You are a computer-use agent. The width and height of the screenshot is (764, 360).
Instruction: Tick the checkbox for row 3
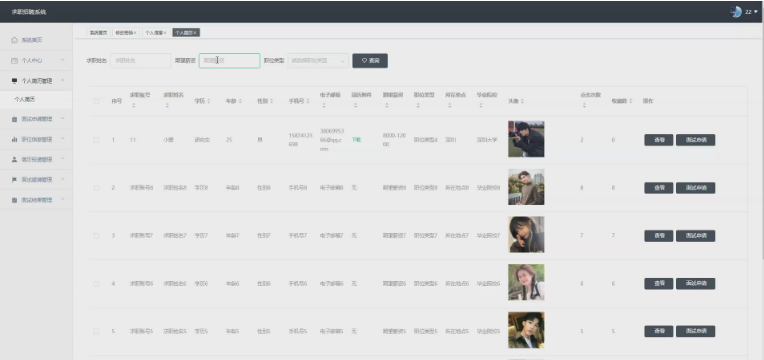point(96,236)
